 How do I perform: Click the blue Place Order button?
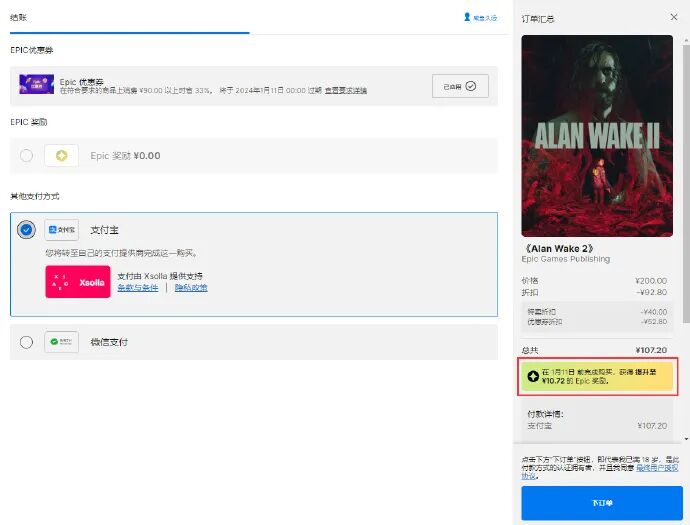tap(602, 503)
